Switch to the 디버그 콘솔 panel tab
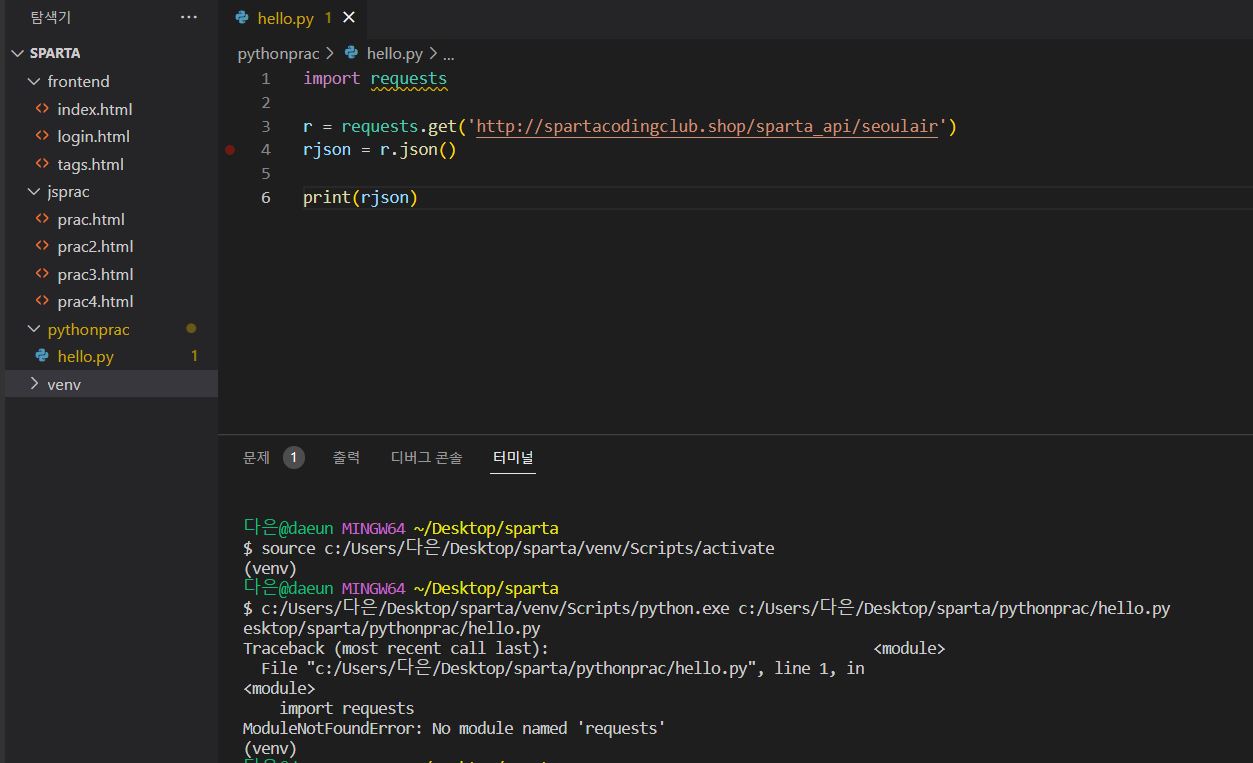This screenshot has width=1253, height=763. [x=426, y=457]
